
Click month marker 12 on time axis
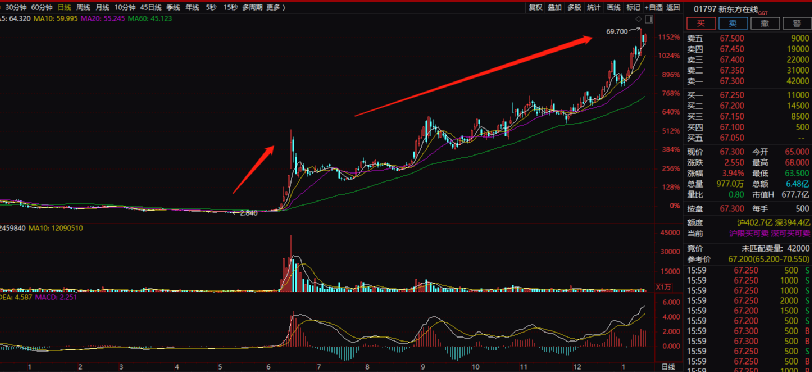[576, 367]
